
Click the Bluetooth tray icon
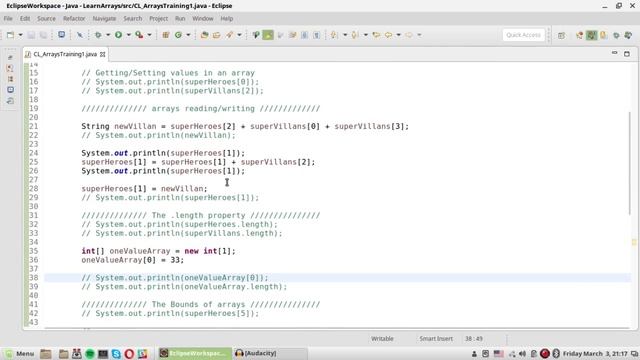[556, 353]
